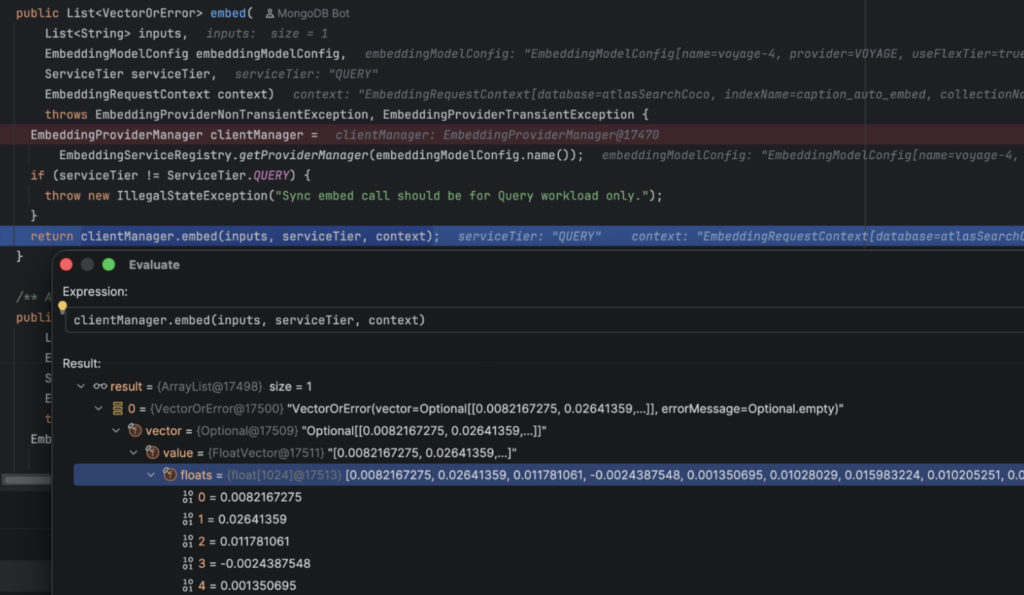Click the lightbulb hint icon beside Expression
1024x595 pixels.
point(62,306)
